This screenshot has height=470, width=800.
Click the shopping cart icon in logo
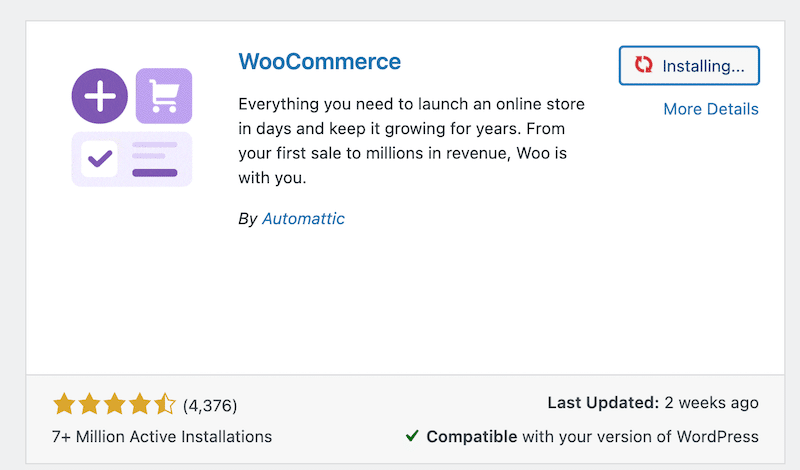point(163,96)
